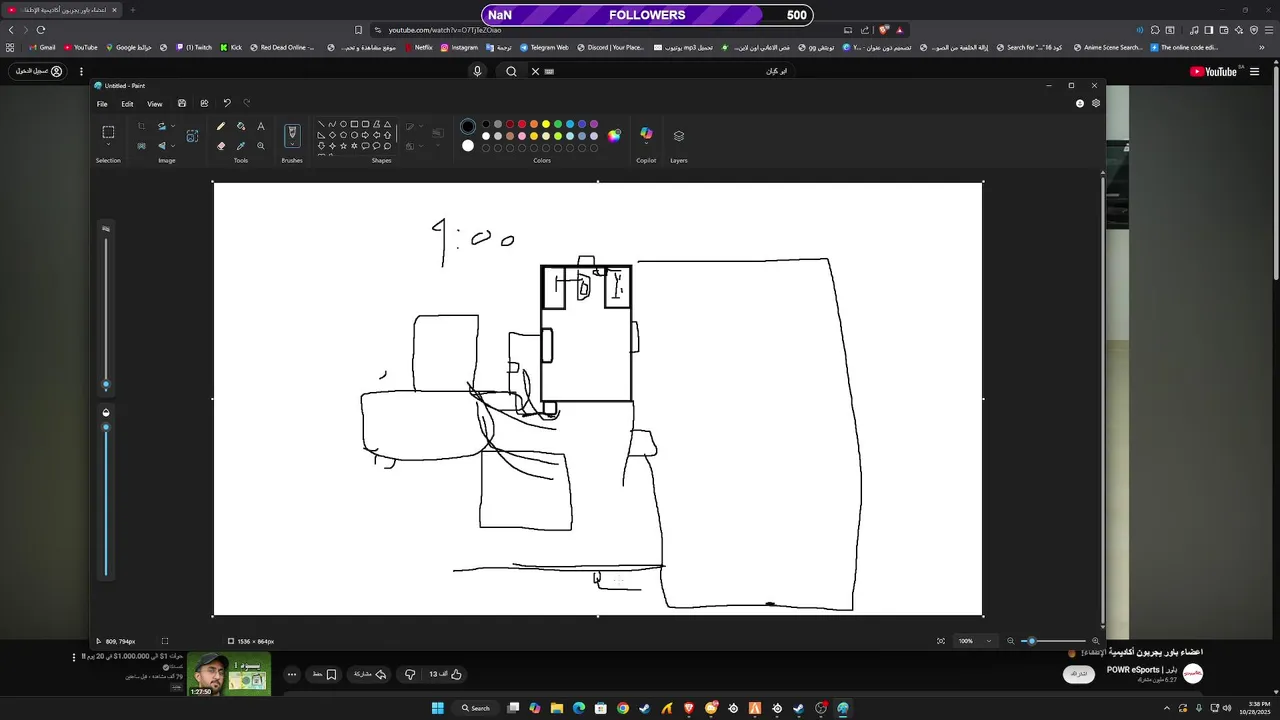Select the Text tool
1280x720 pixels.
pyautogui.click(x=261, y=127)
